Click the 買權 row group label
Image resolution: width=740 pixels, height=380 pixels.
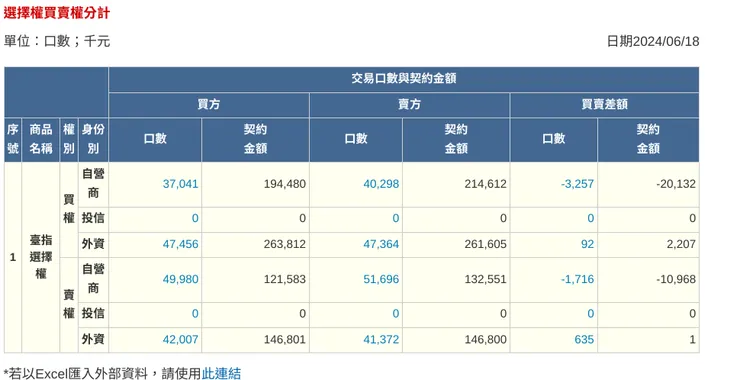coord(69,209)
